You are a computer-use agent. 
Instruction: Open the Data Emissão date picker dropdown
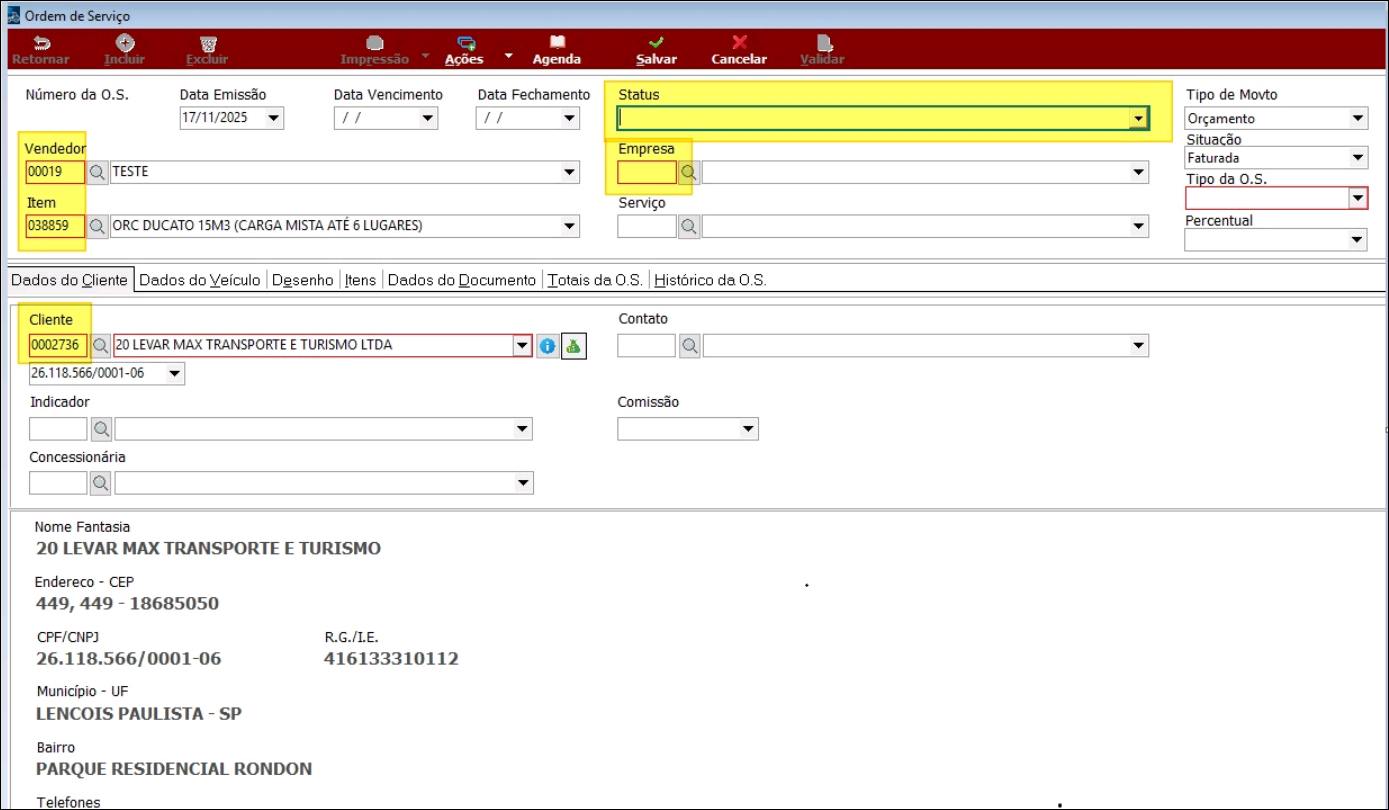[x=274, y=119]
